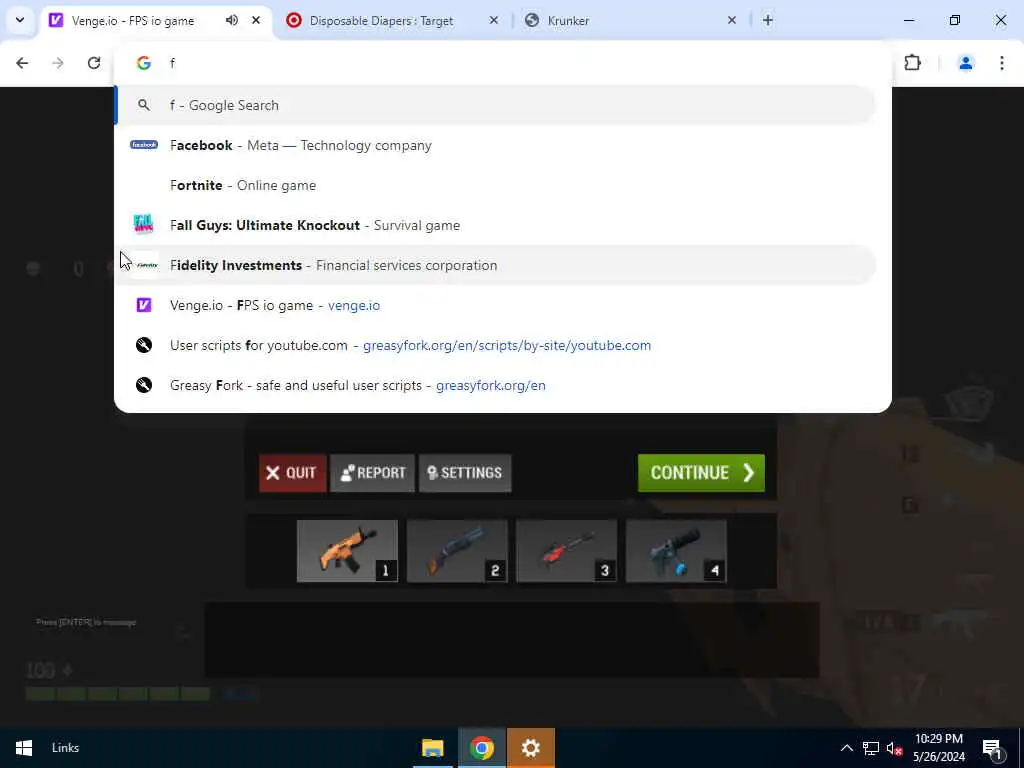The image size is (1024, 768).
Task: Click the Google icon in address bar
Action: [144, 63]
